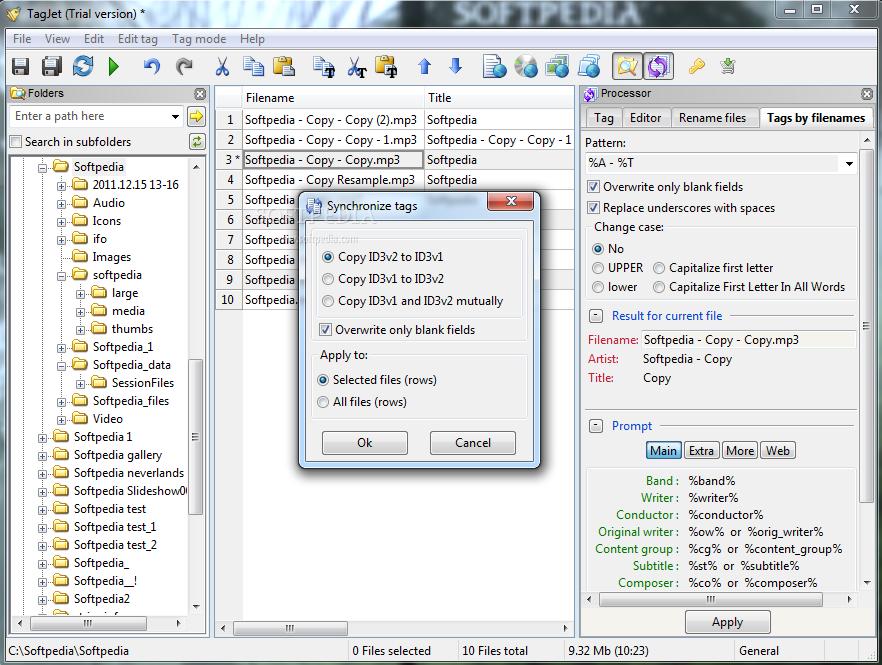The width and height of the screenshot is (882, 665).
Task: Expand the Audio folder
Action: [x=61, y=204]
